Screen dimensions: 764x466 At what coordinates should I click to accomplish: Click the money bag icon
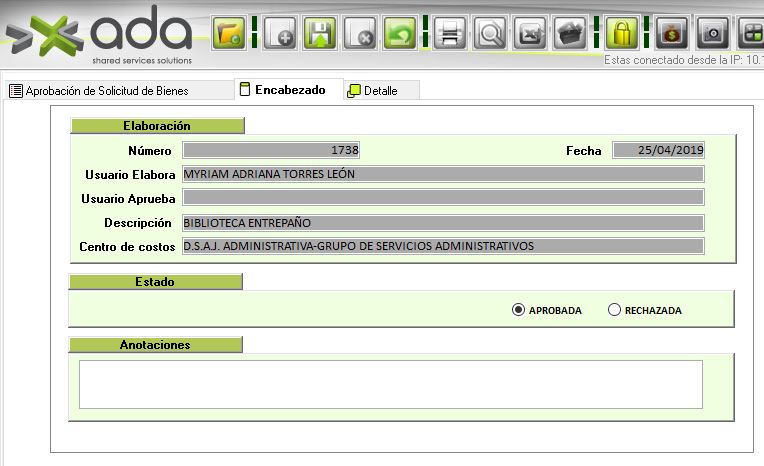tap(671, 33)
